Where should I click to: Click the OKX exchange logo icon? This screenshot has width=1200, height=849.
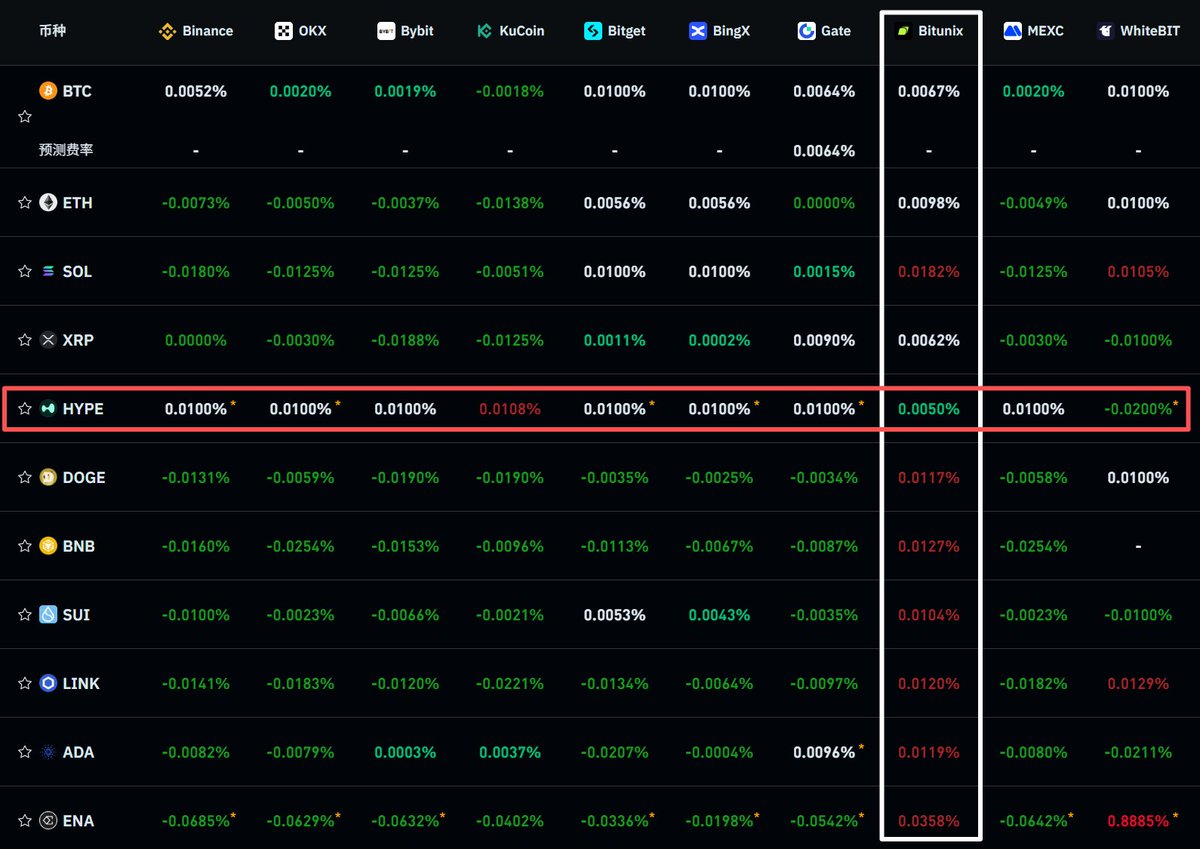coord(283,31)
